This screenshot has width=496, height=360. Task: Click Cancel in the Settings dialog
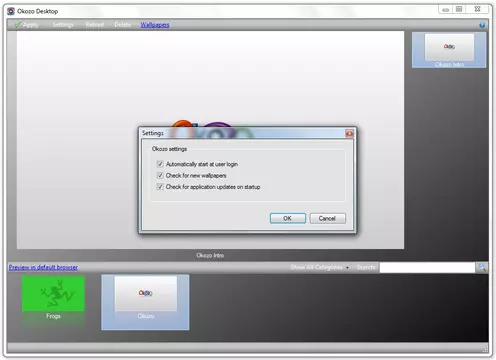[327, 218]
